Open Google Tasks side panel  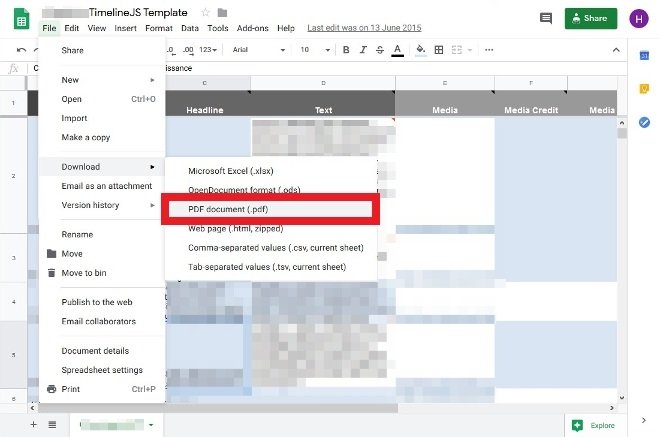click(644, 122)
